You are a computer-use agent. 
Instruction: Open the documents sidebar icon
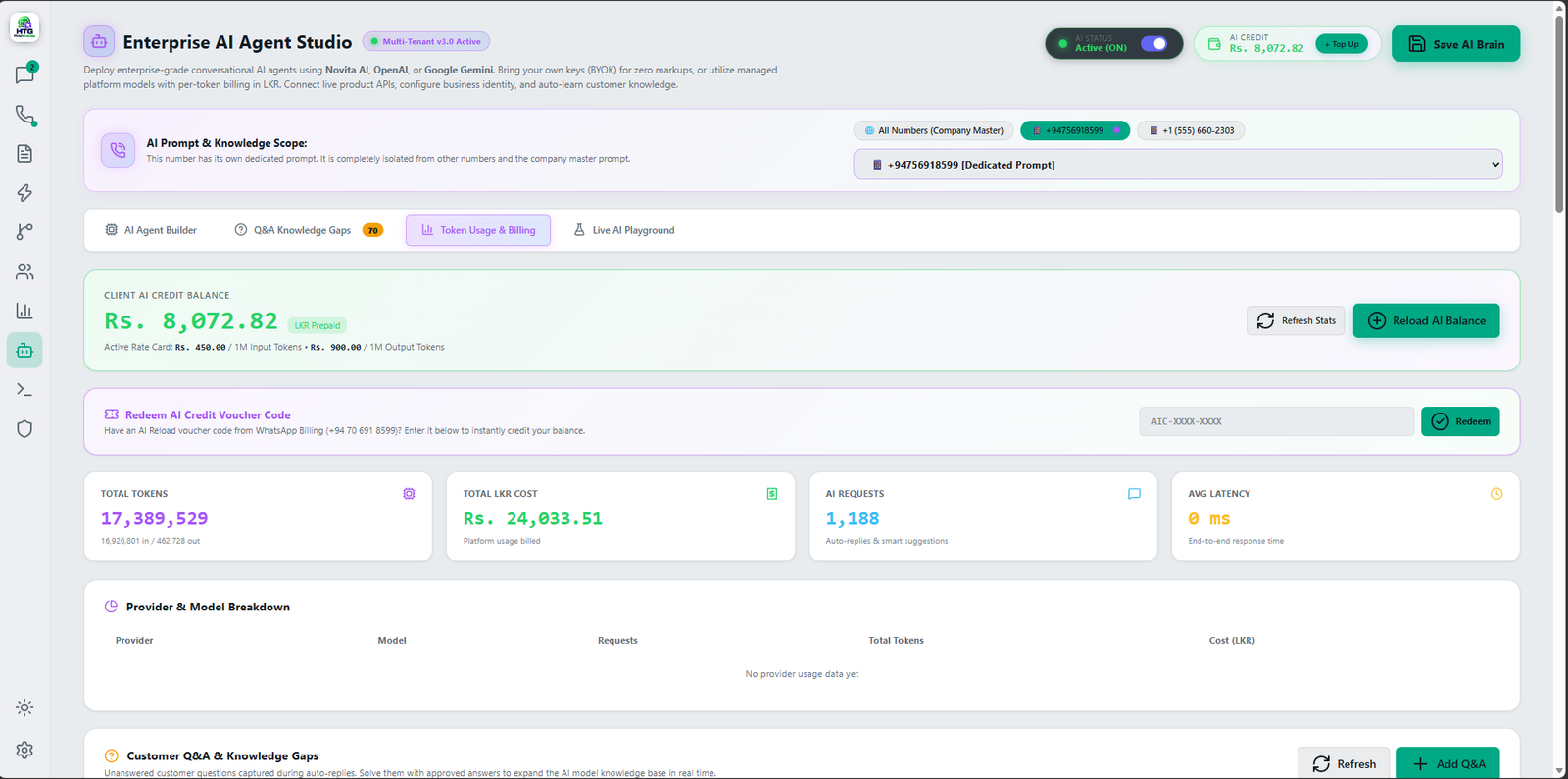tap(24, 154)
